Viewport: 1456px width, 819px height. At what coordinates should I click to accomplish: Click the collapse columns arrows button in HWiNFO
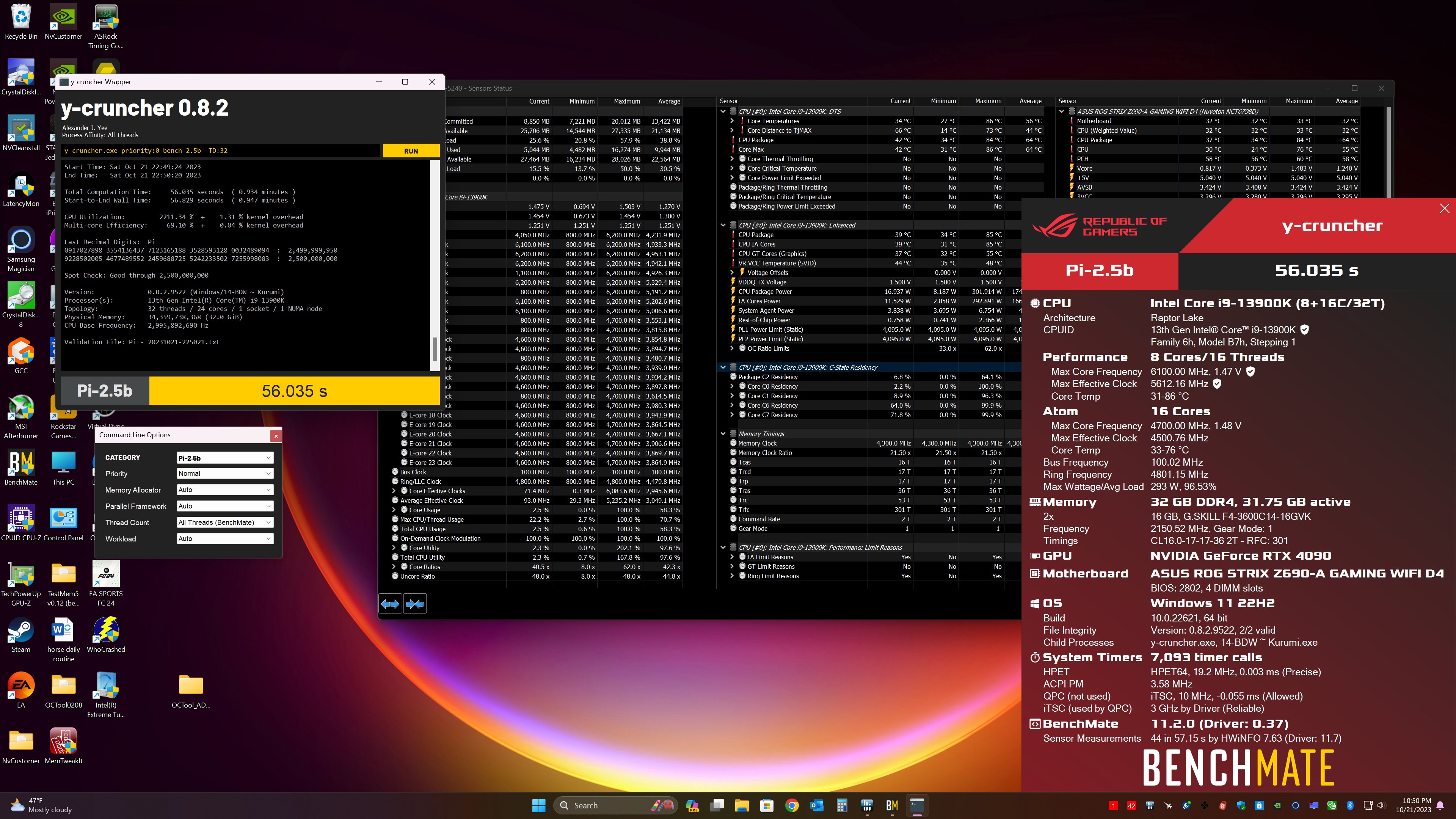pos(415,604)
